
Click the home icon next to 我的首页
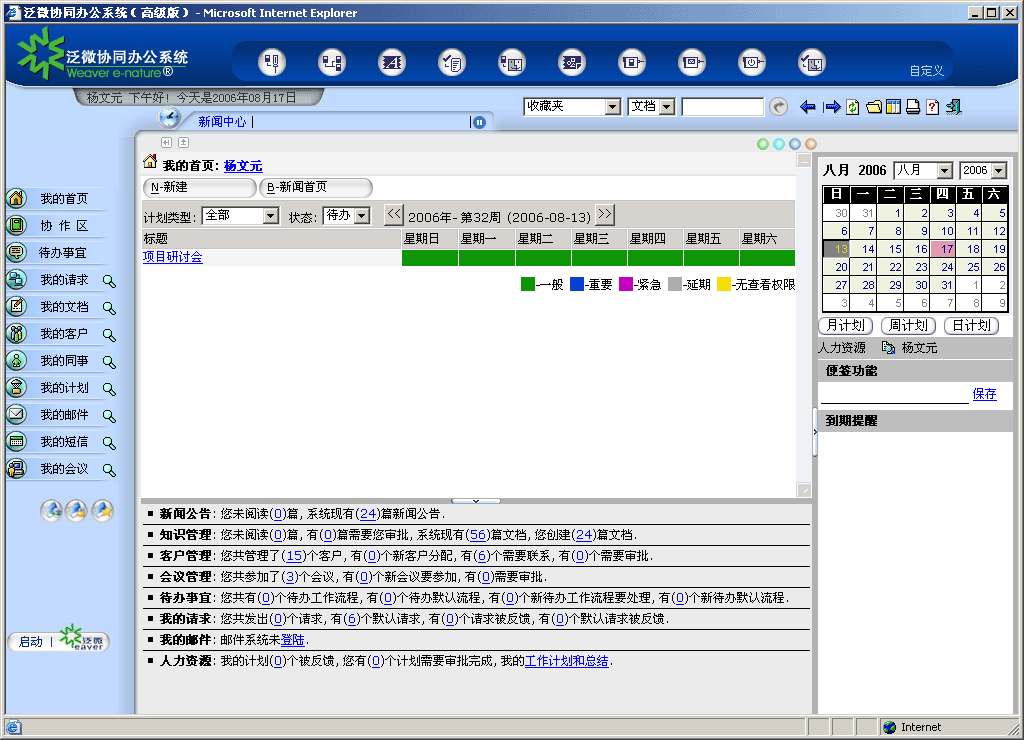(150, 162)
